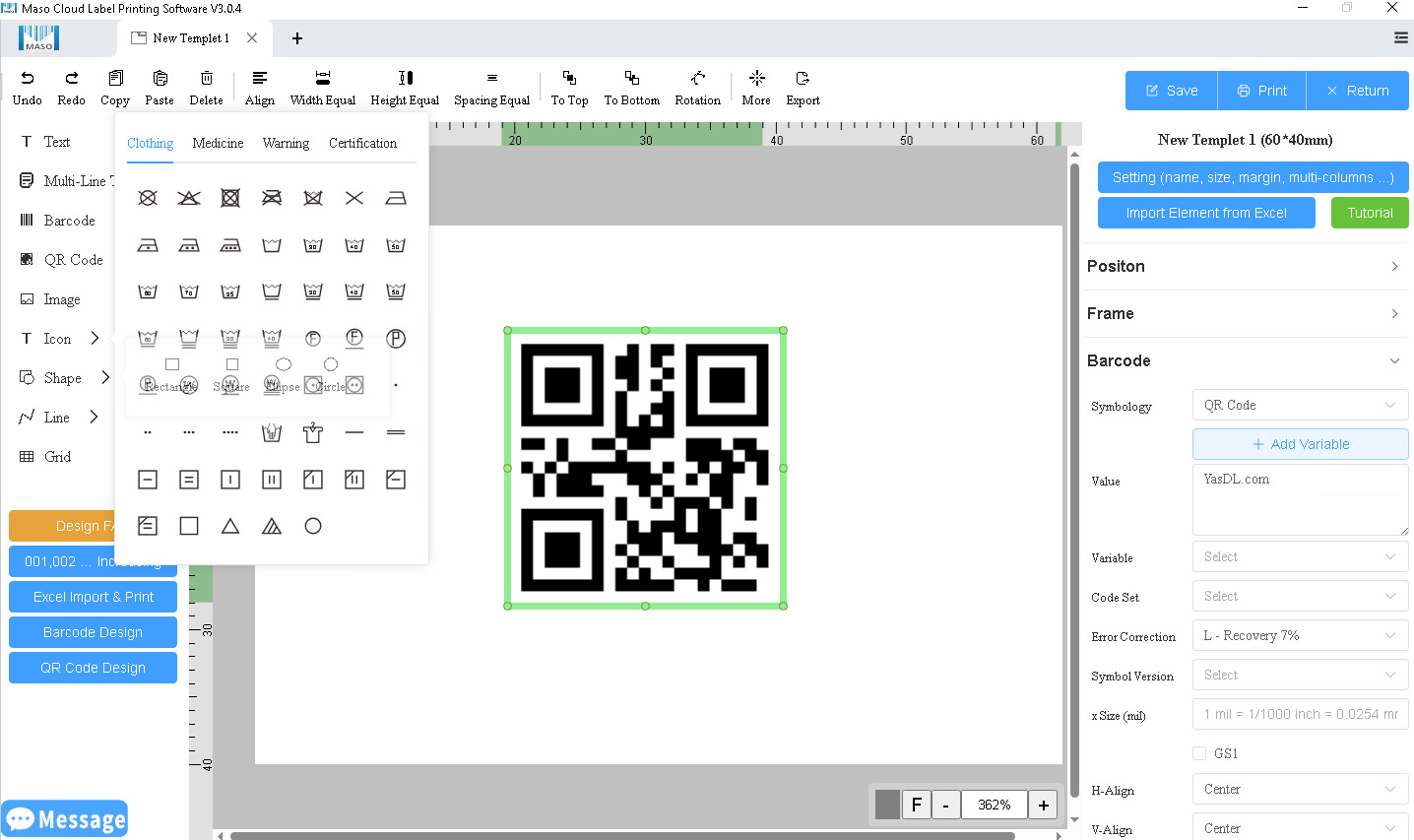Apply Height Equal to elements
This screenshot has height=840, width=1414.
click(x=405, y=88)
